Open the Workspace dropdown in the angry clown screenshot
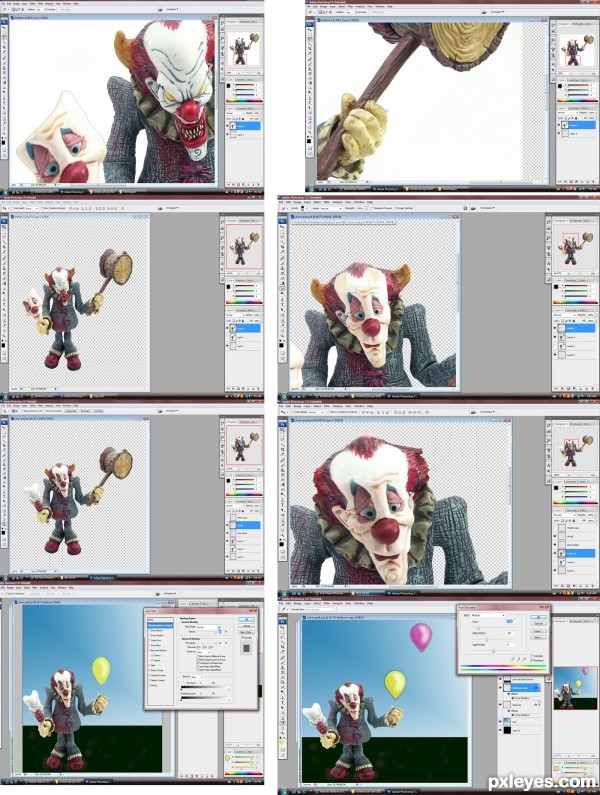The width and height of the screenshot is (600, 795). 173,9
